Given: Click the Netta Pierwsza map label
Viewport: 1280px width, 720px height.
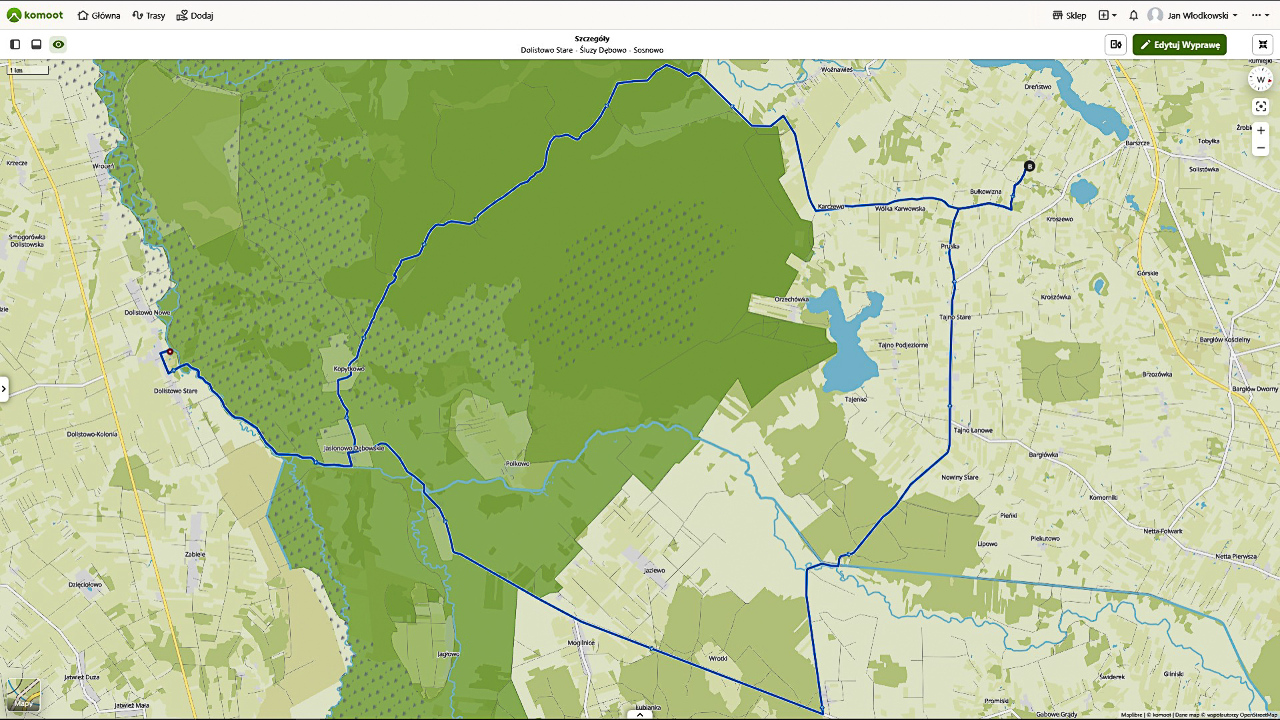Looking at the screenshot, I should [x=1236, y=555].
